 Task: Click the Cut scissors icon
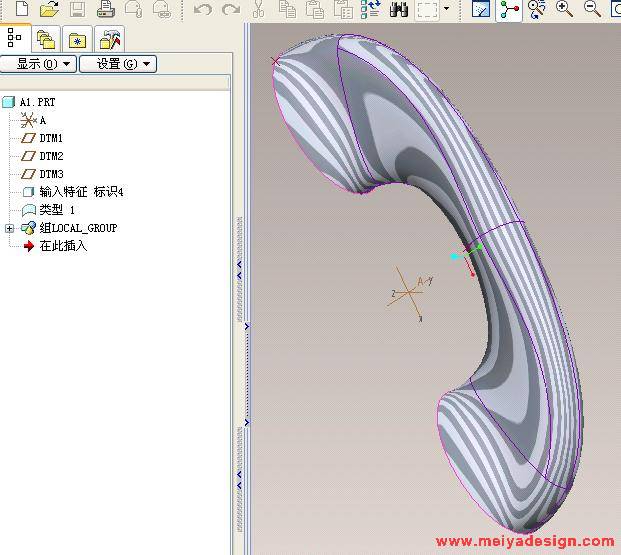(258, 9)
